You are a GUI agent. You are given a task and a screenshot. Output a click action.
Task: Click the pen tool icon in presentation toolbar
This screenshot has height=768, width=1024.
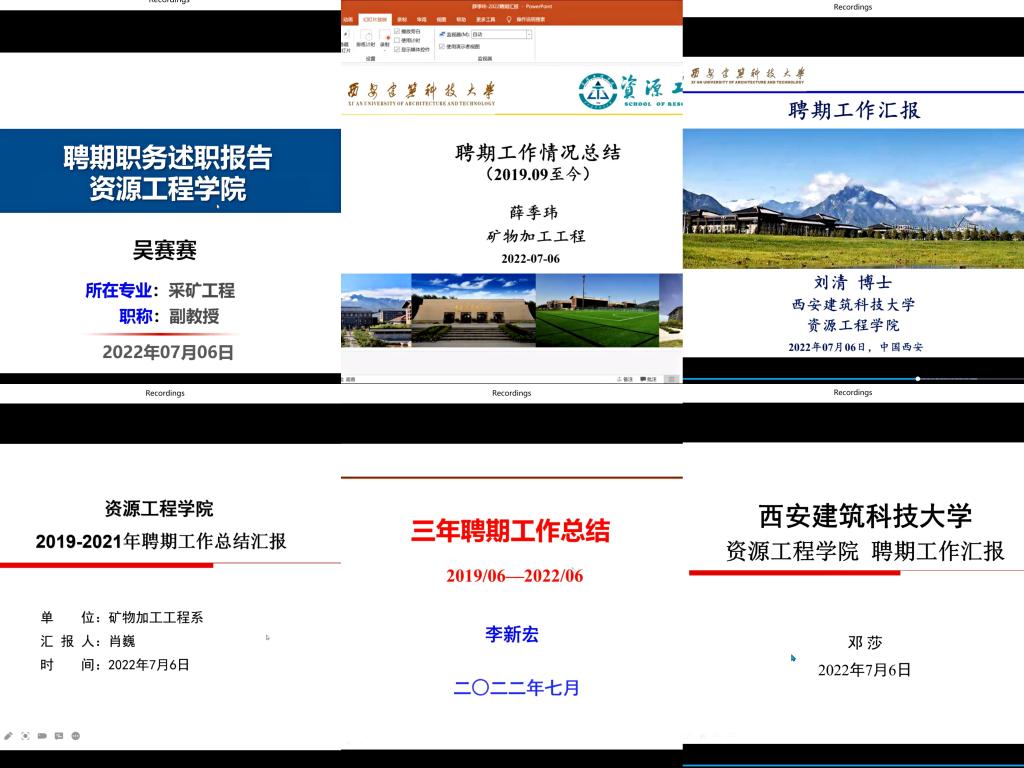pos(8,735)
